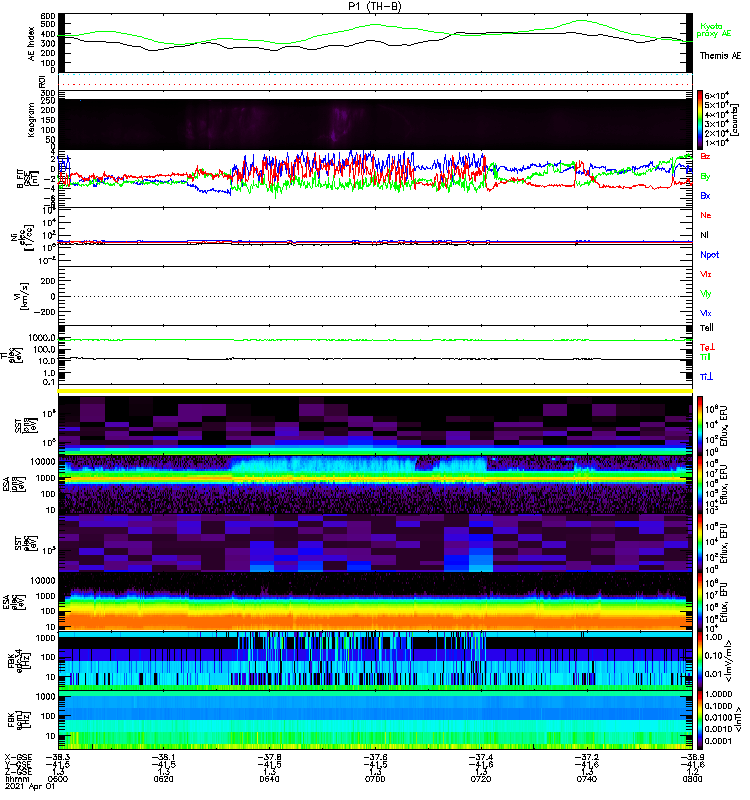The image size is (750, 800).
Task: Click the SST electron spectrogram panel
Action: (x=375, y=543)
